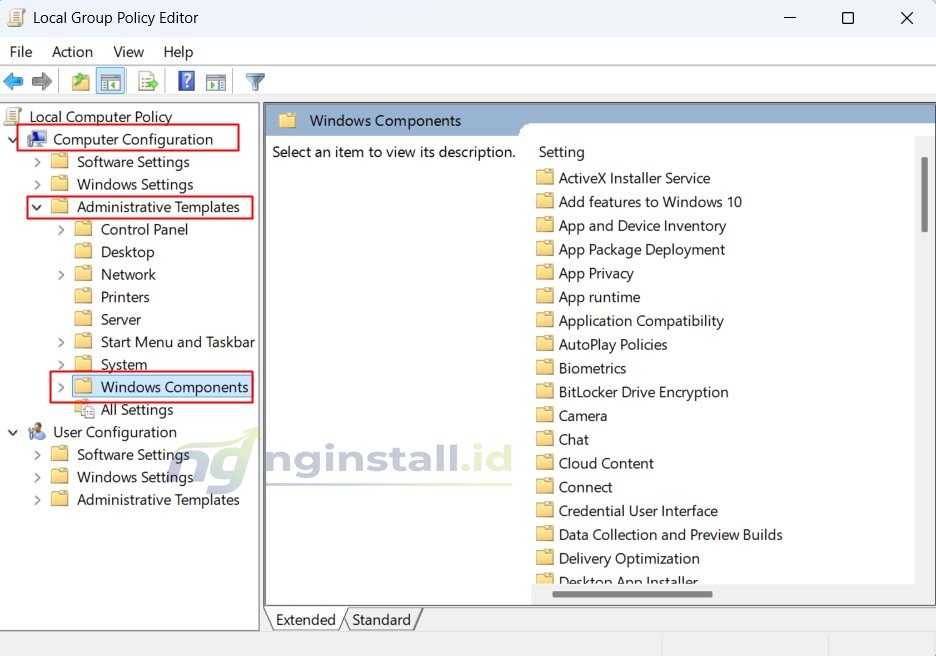Expand the Control Panel tree node
Viewport: 936px width, 656px height.
[62, 229]
